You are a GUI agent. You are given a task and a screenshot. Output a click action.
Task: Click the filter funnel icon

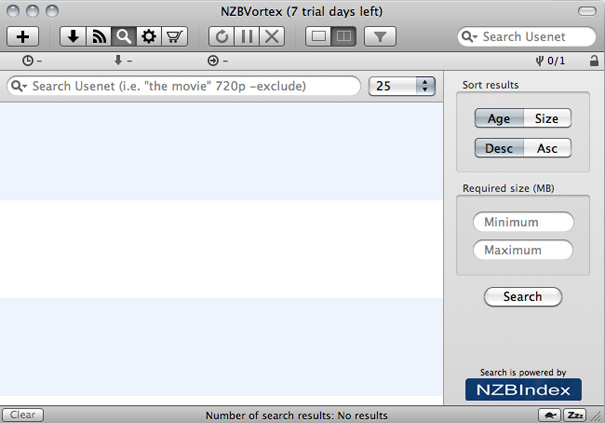[380, 37]
